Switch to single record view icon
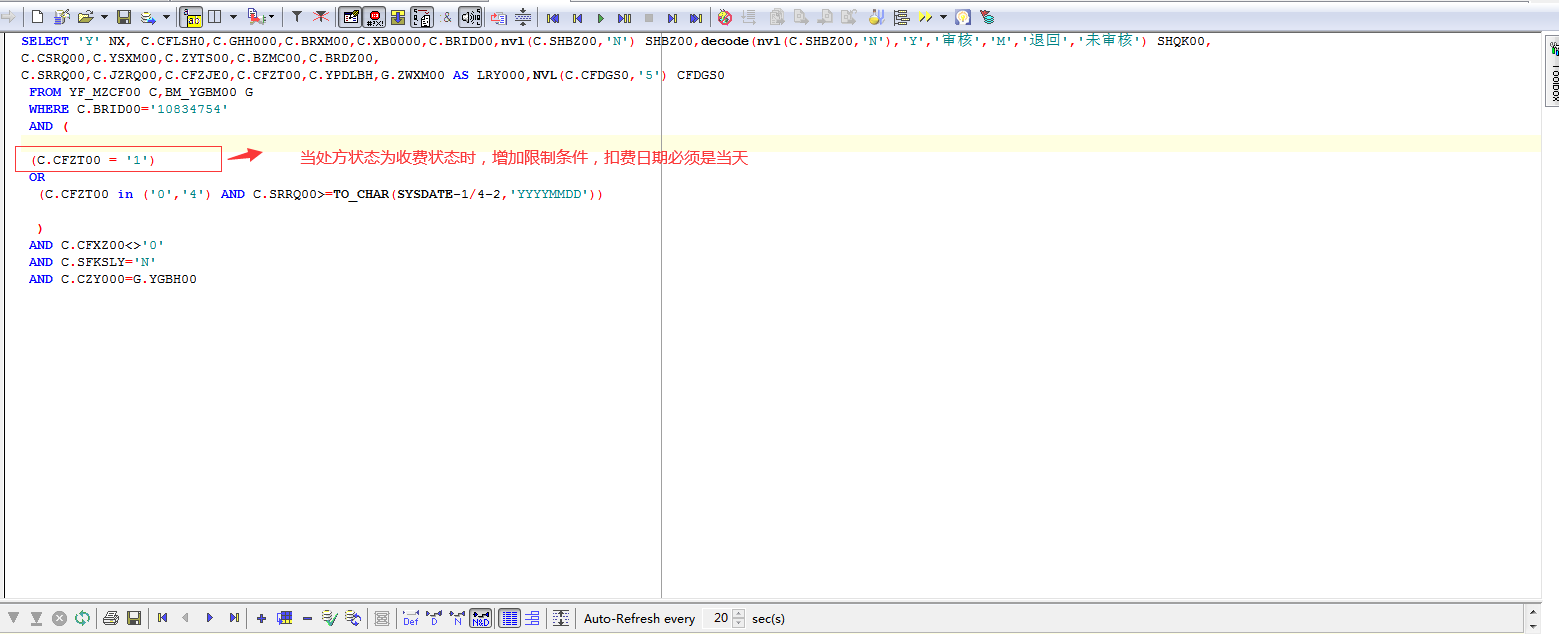 [533, 618]
